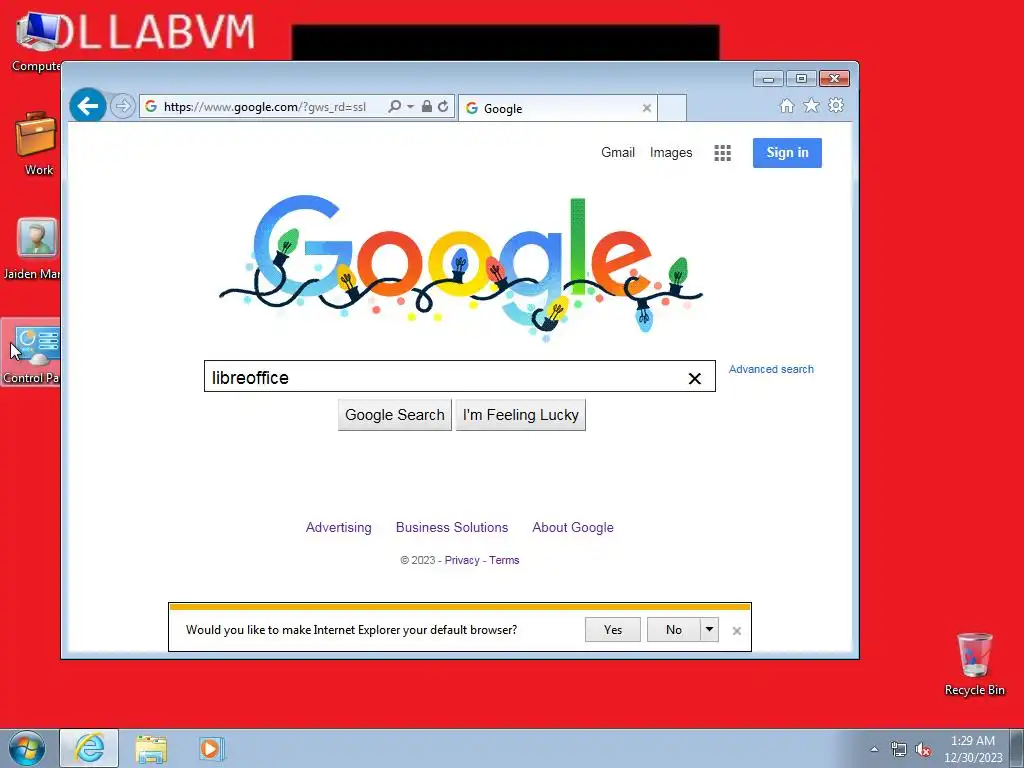Open About Google link
The height and width of the screenshot is (768, 1024).
[573, 527]
